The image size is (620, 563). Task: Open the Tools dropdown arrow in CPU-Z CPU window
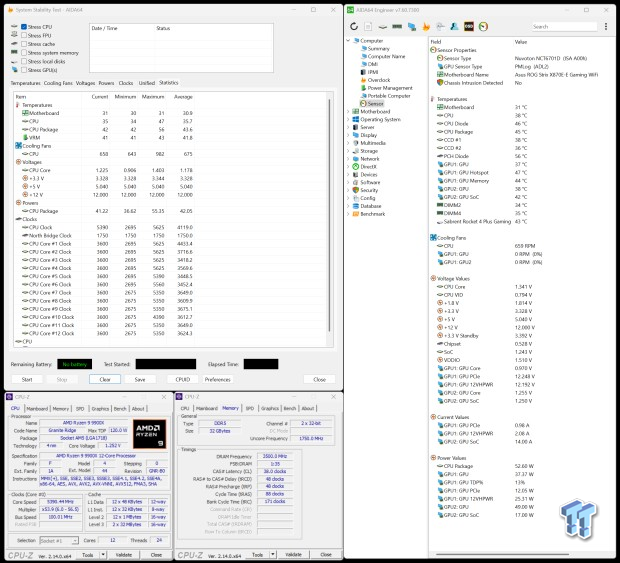click(x=103, y=555)
